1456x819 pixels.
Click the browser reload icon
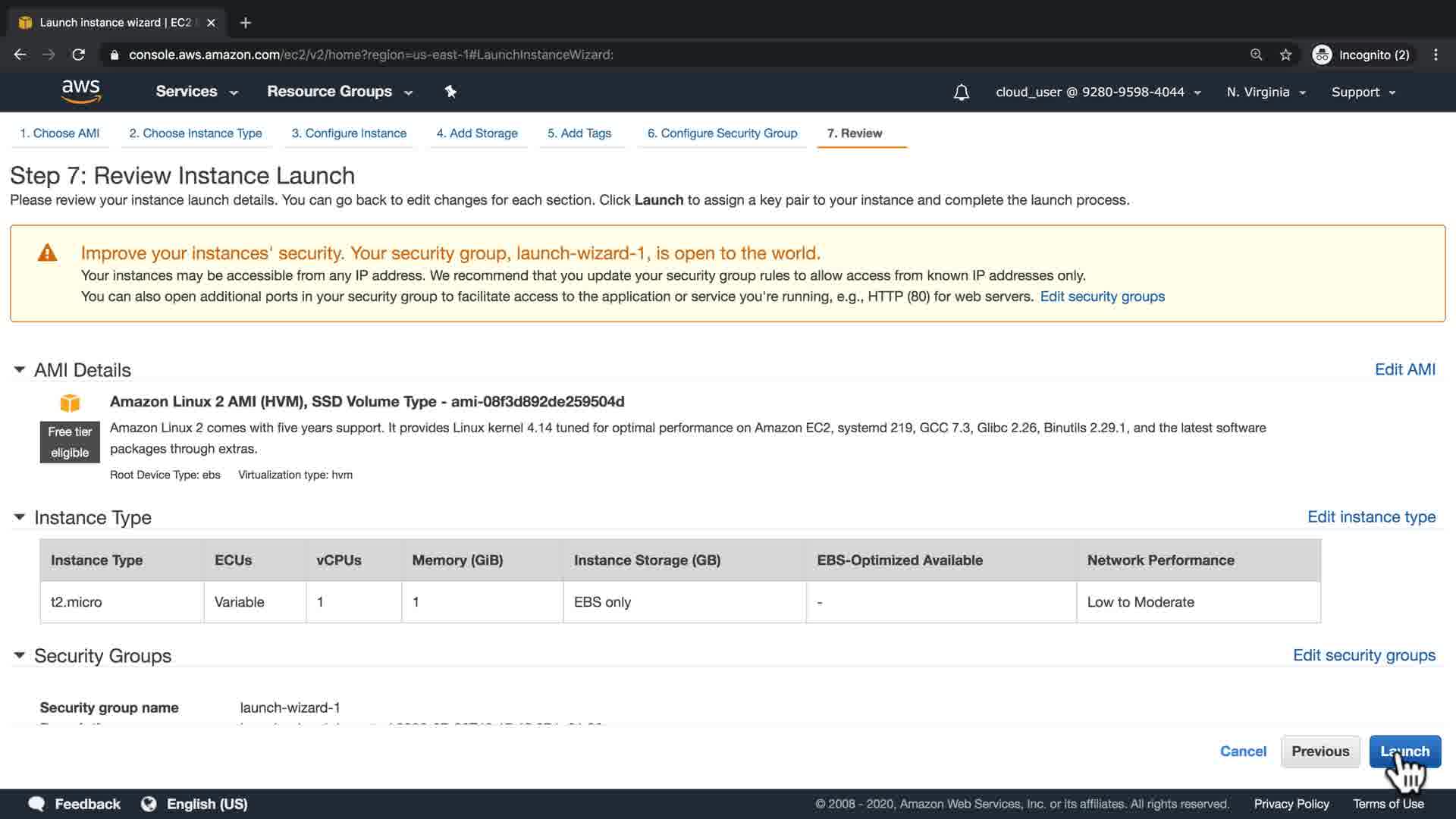pyautogui.click(x=78, y=55)
